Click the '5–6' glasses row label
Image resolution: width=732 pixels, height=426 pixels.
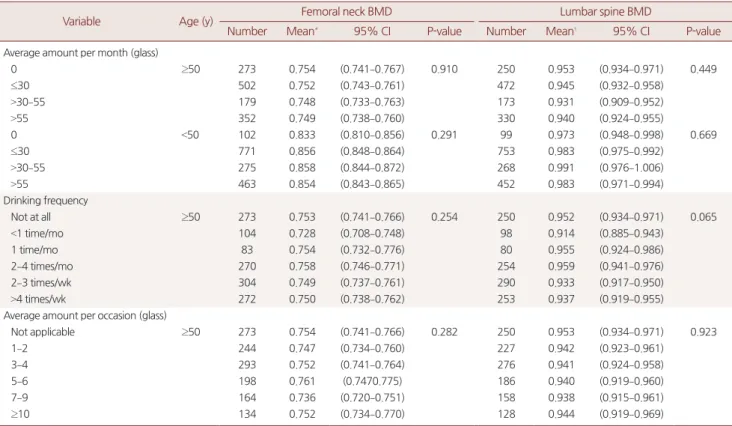[x=20, y=381]
